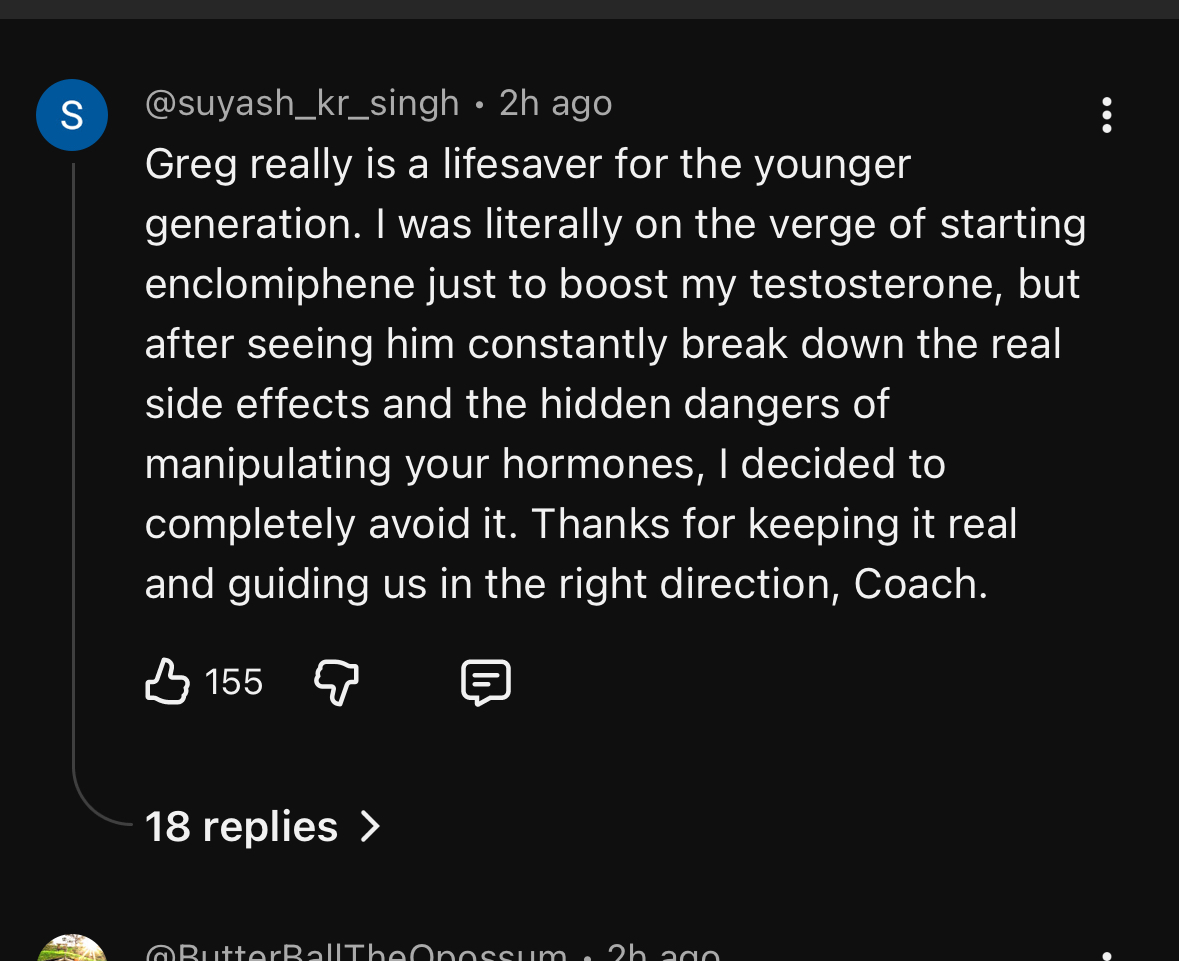Visit the @suyash_kr_singh channel link
The image size is (1179, 961).
[x=302, y=103]
